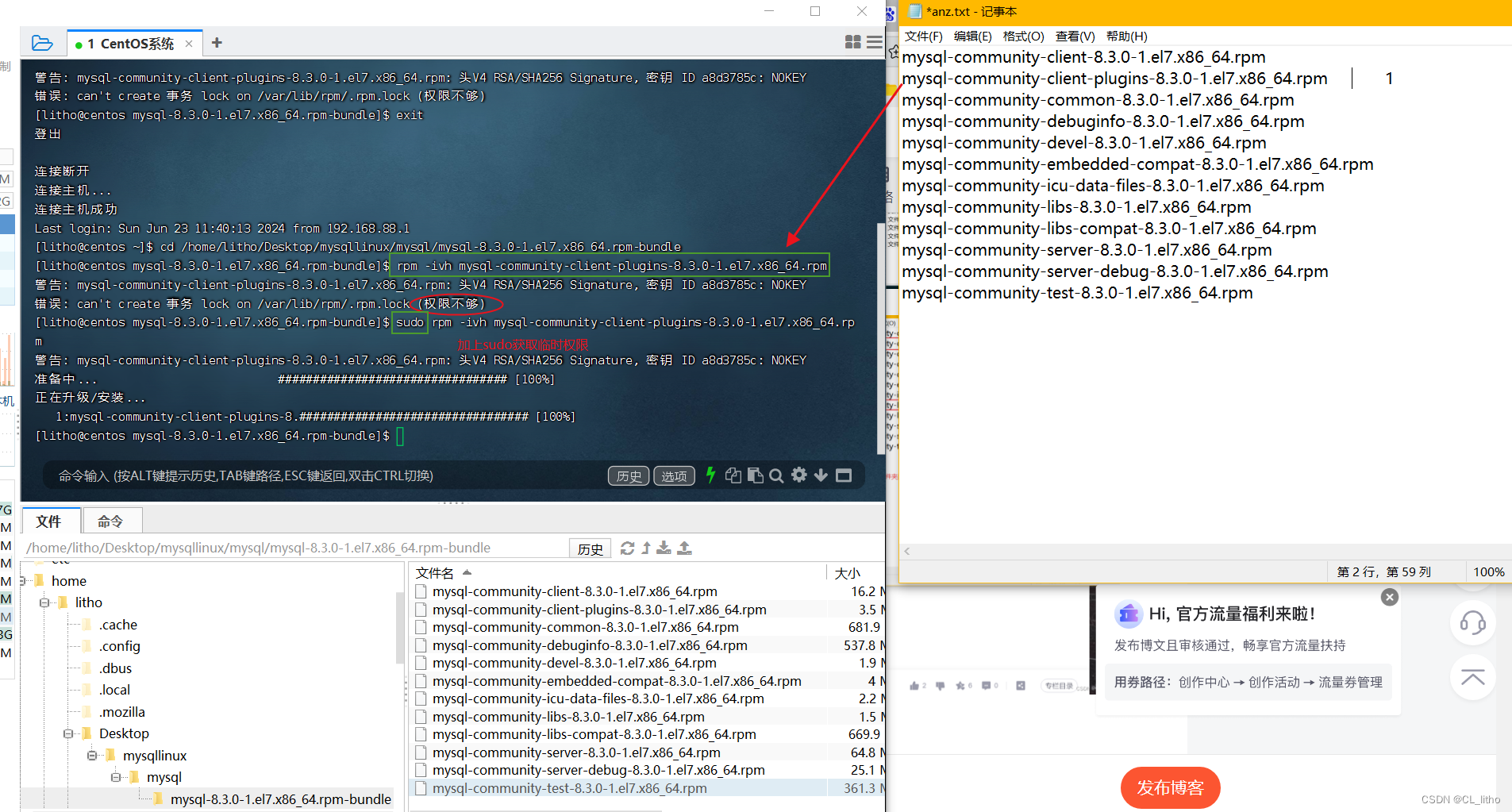Close the CSDN traffic coupon popup
1512x812 pixels.
1389,597
